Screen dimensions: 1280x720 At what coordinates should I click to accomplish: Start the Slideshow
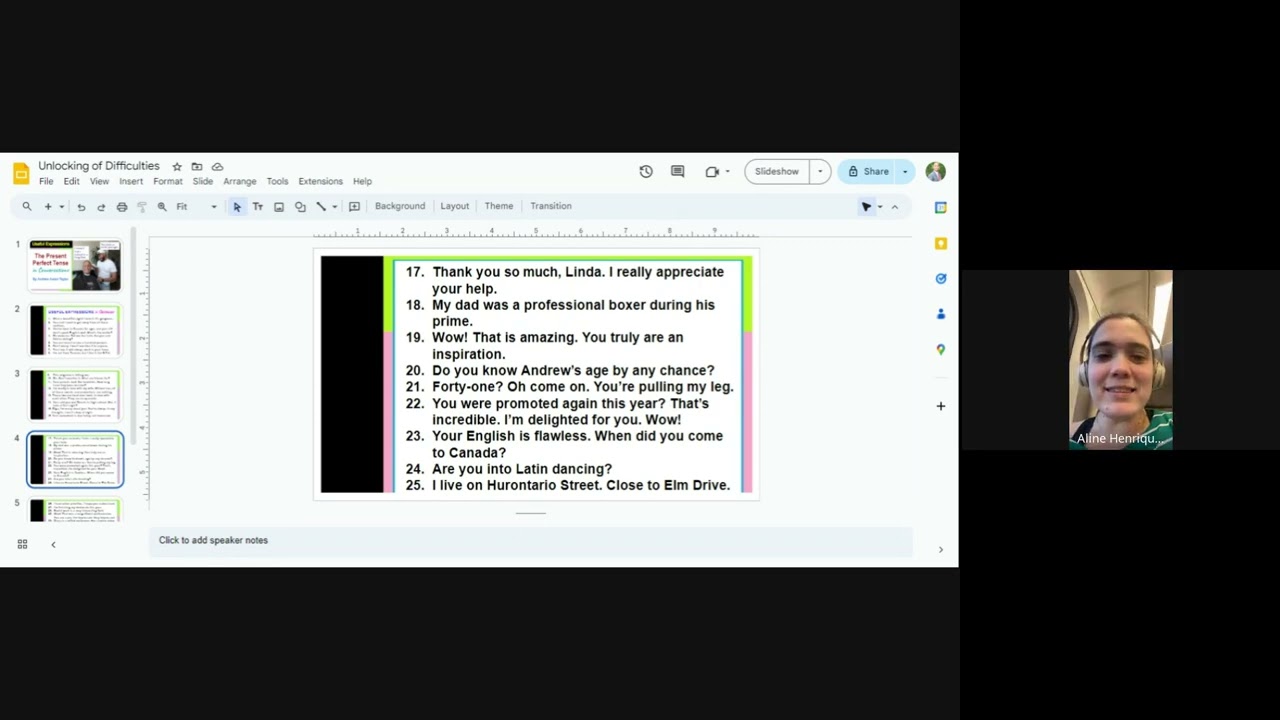(777, 172)
